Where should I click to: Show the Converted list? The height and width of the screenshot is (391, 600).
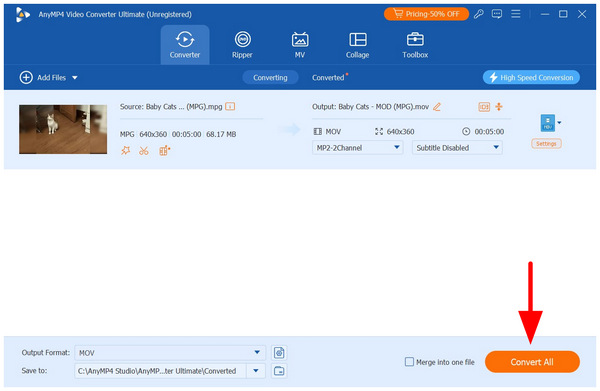(x=328, y=78)
